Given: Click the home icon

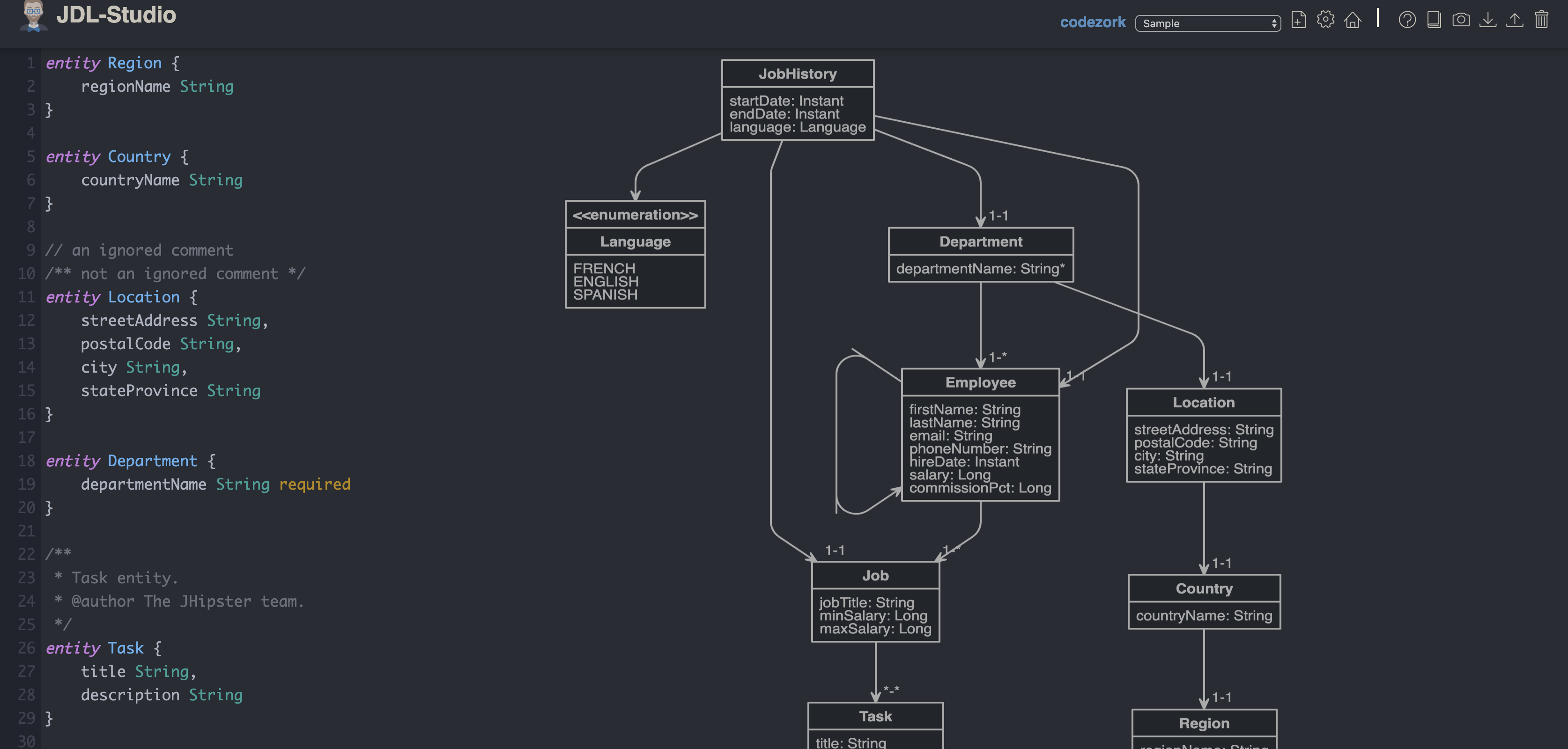Looking at the screenshot, I should pyautogui.click(x=1353, y=20).
